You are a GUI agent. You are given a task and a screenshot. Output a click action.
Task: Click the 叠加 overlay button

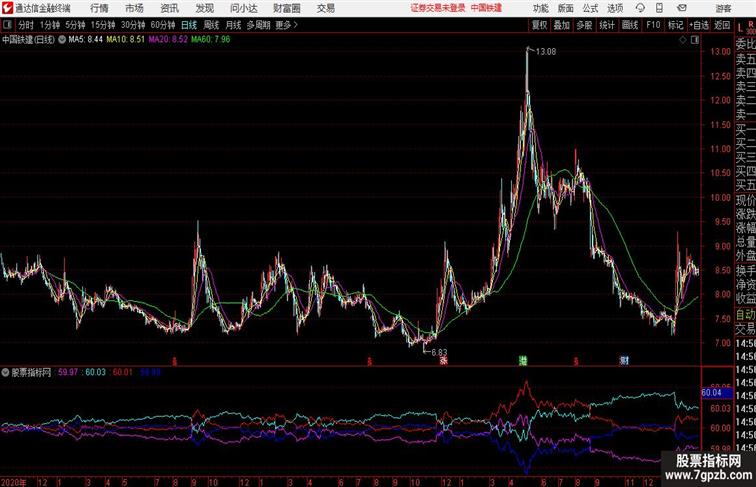pos(562,25)
